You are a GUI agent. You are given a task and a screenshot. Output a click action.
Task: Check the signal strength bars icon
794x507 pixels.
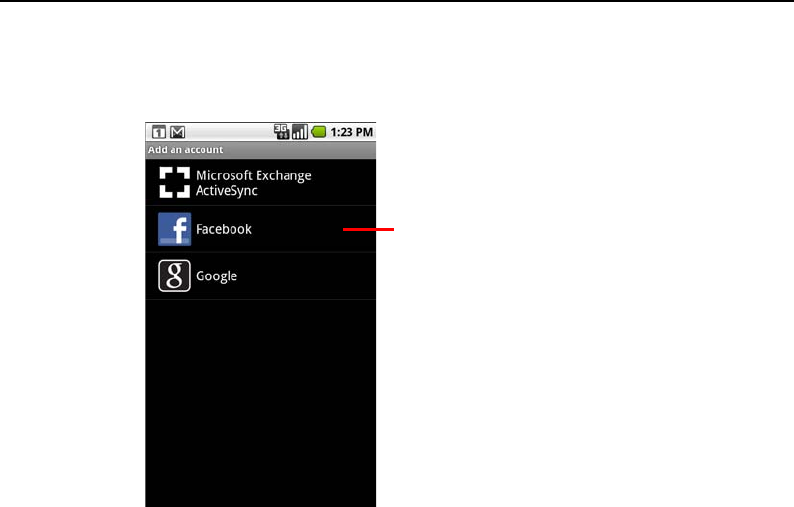coord(300,132)
